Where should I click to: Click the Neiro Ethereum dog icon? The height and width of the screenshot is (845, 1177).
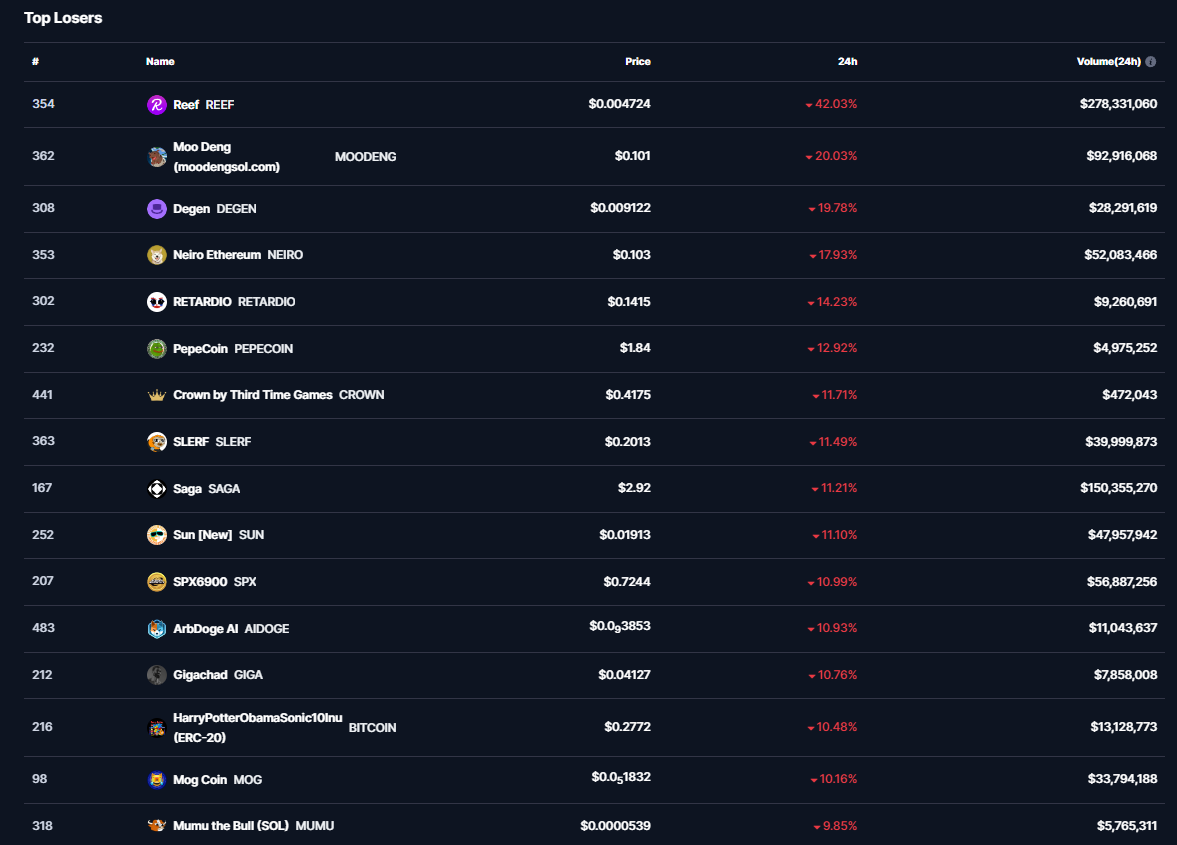[157, 255]
